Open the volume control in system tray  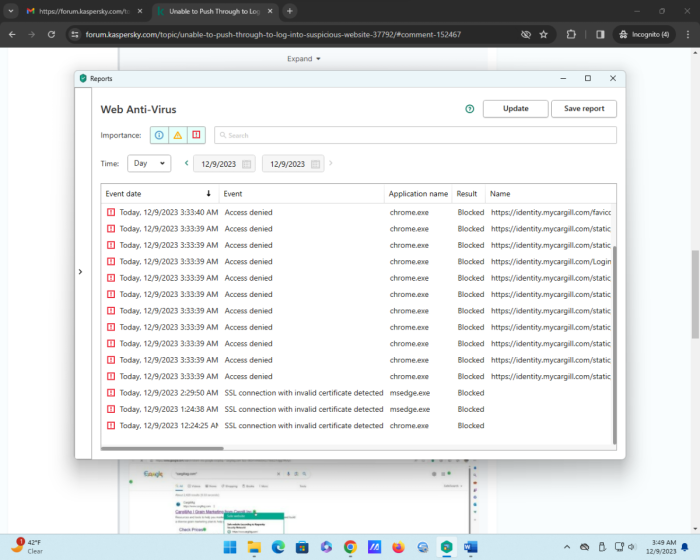[x=631, y=547]
